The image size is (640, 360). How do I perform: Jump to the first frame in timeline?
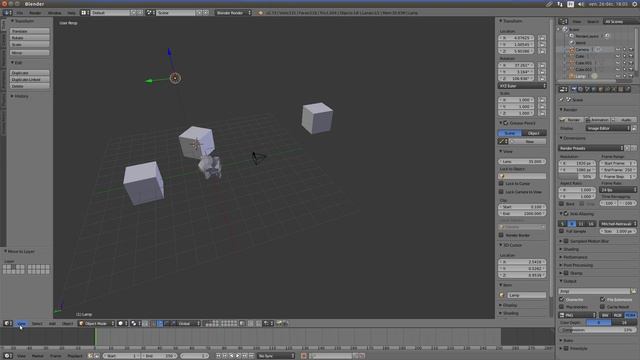tap(218, 356)
